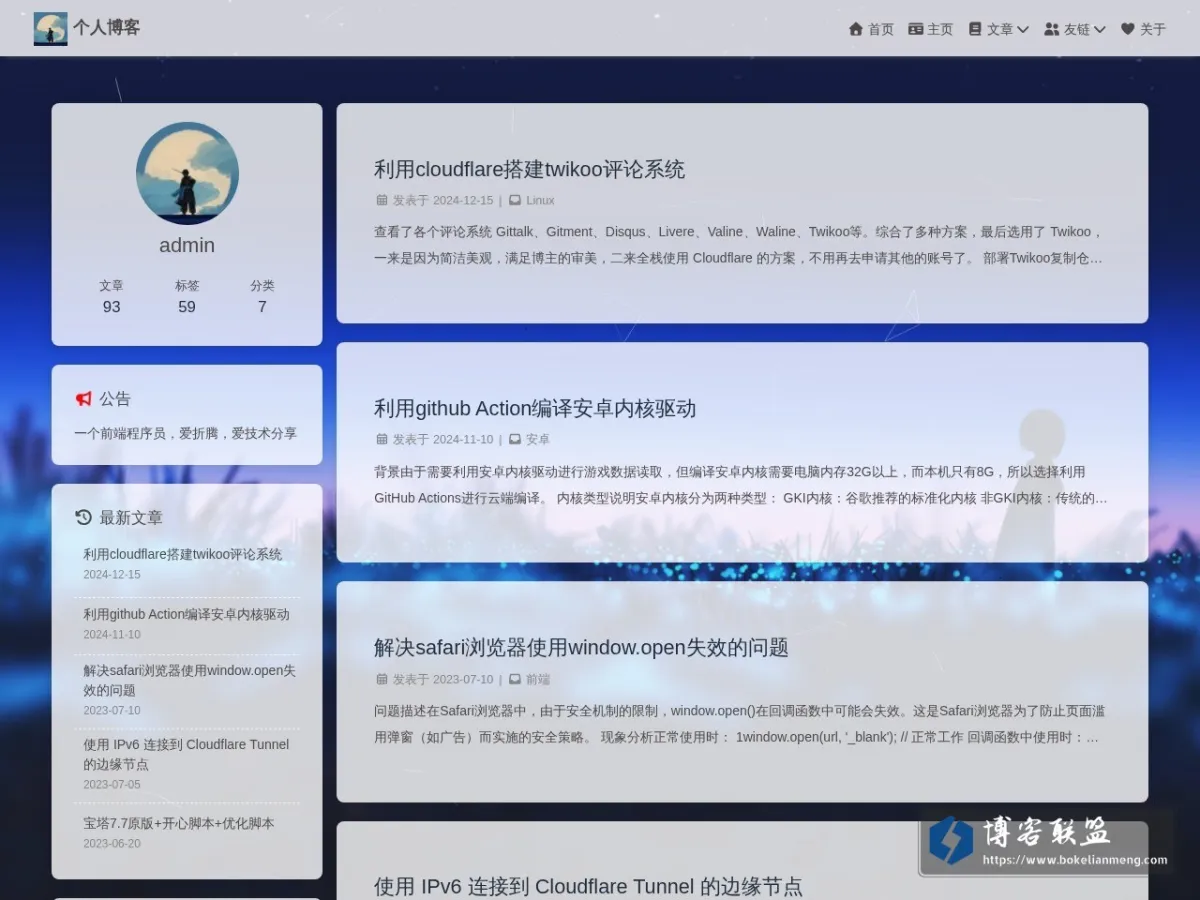Screen dimensions: 1200x900
Task: Click calendar icon beside 发表于 2024-11-10
Action: coord(382,439)
